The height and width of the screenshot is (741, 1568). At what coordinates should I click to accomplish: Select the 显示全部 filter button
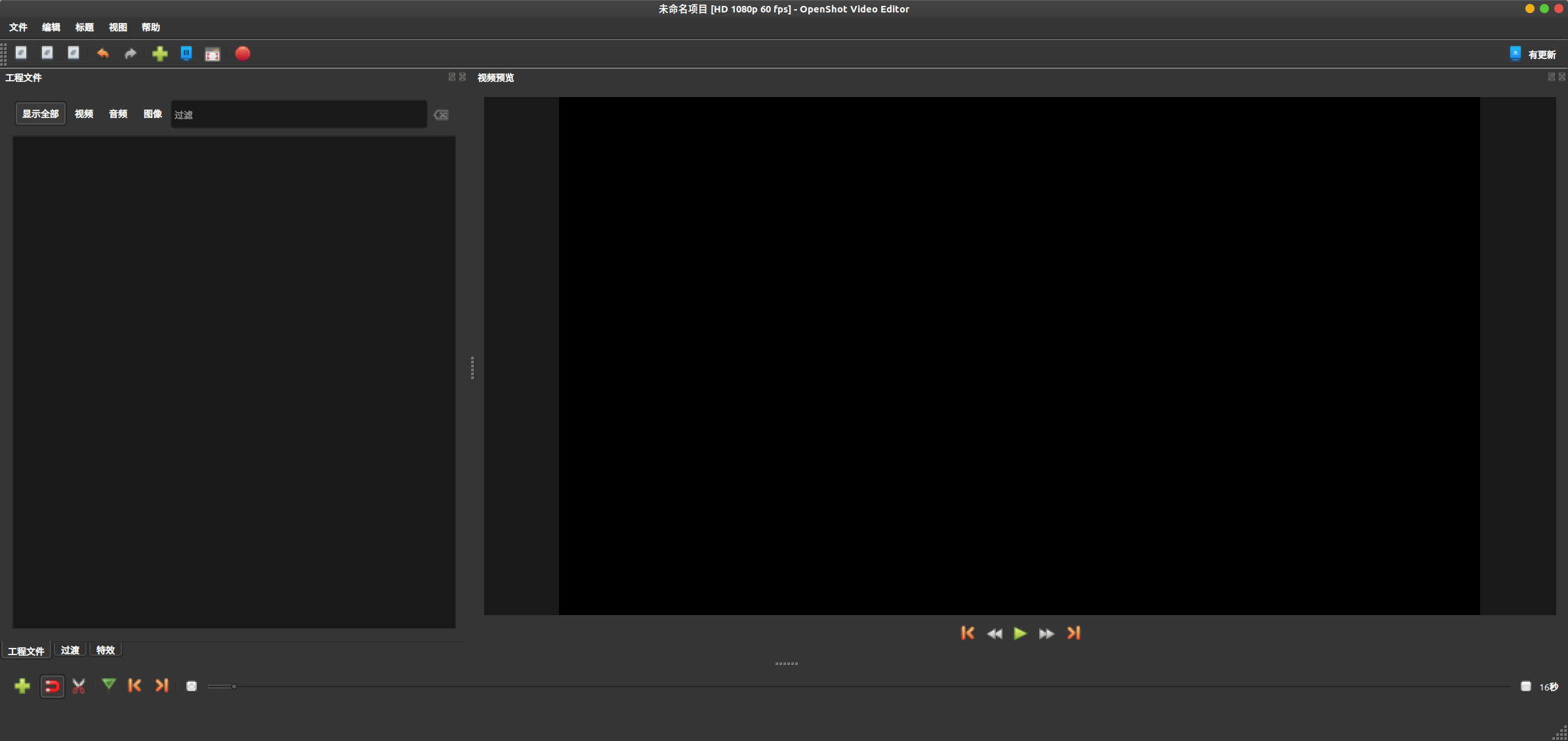point(41,114)
